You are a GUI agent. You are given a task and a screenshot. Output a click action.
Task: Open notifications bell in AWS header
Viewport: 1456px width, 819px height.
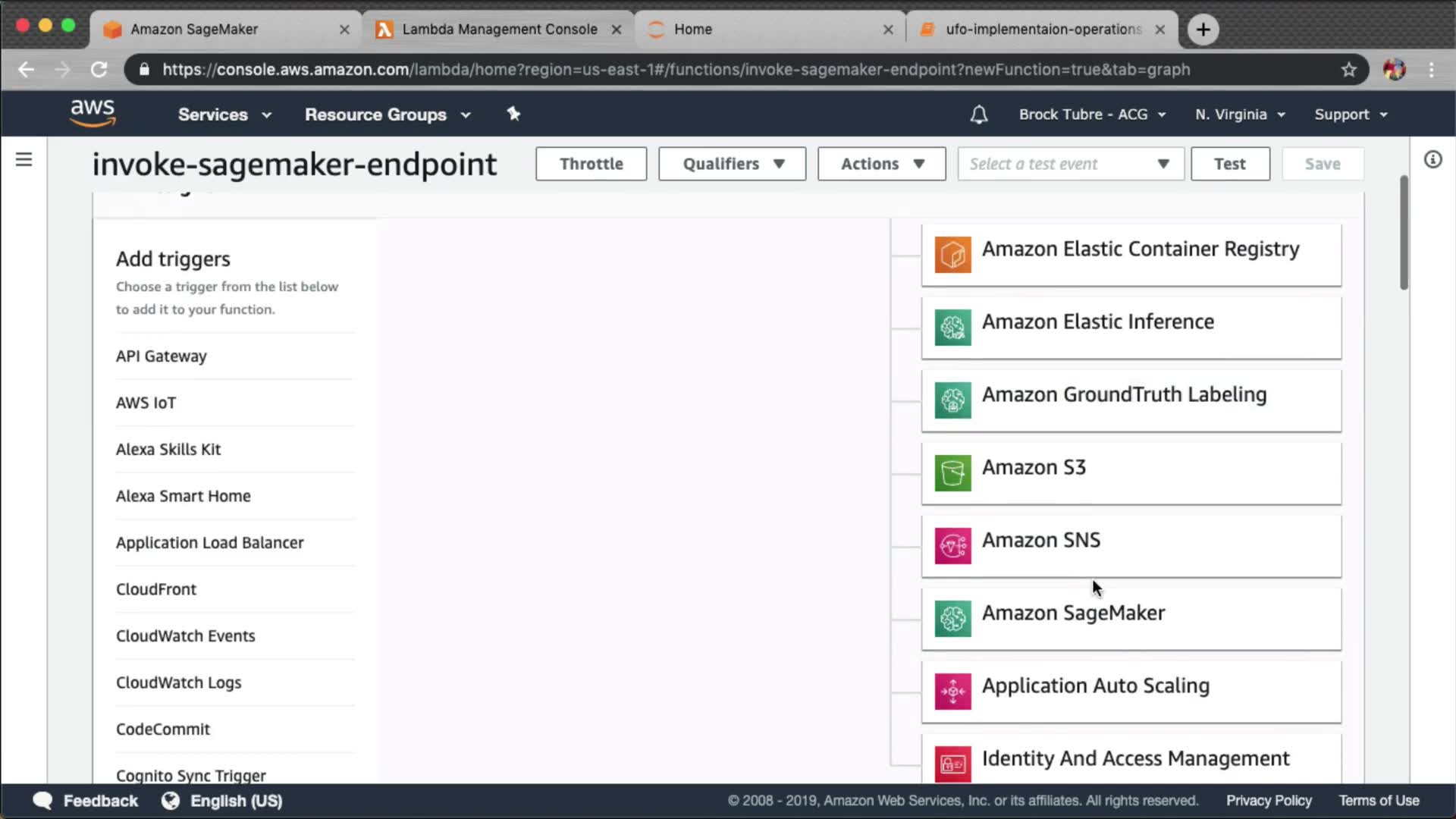[978, 115]
